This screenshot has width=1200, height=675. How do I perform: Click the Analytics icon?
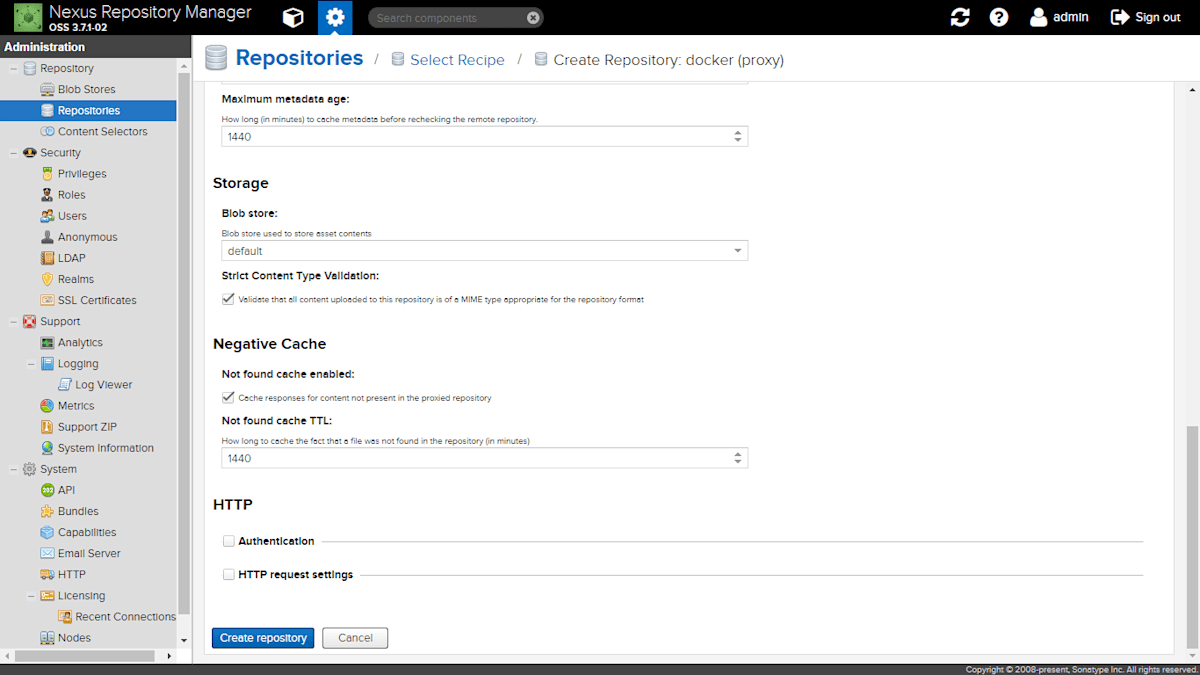[x=47, y=343]
